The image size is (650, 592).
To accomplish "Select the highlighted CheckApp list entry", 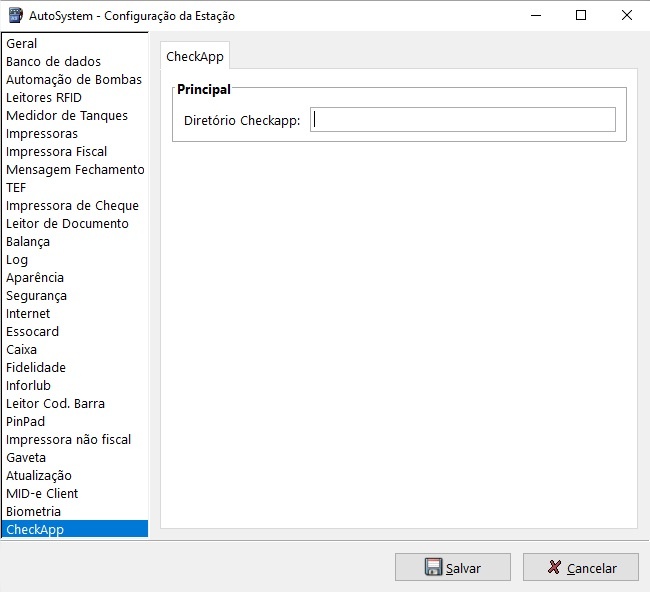I will point(75,529).
